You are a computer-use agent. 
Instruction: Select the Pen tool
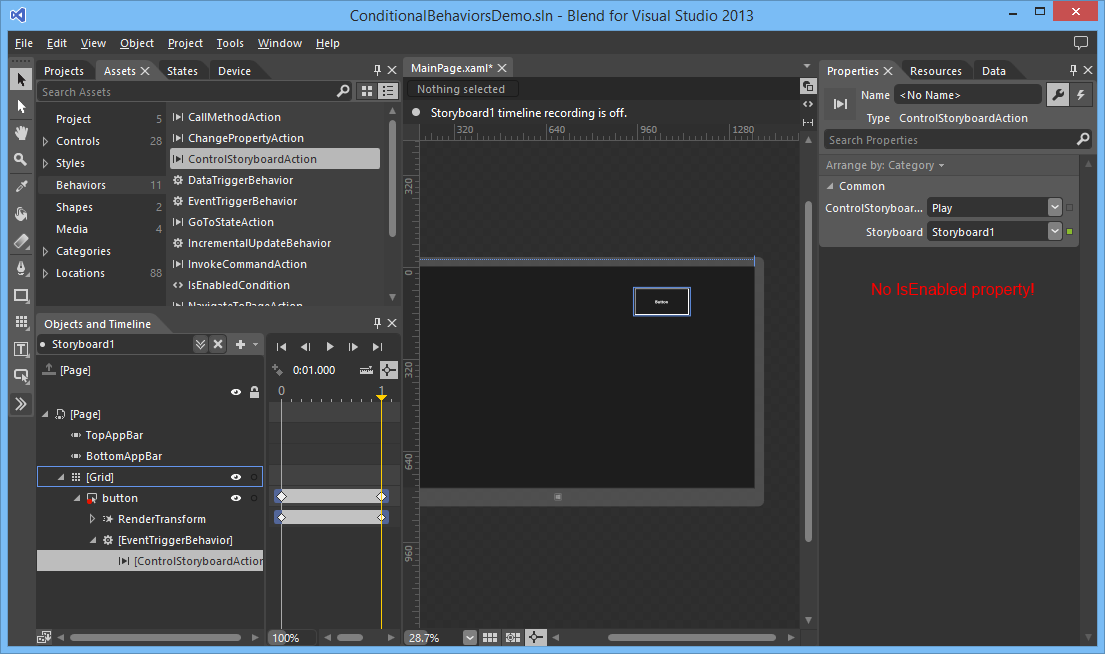click(21, 268)
